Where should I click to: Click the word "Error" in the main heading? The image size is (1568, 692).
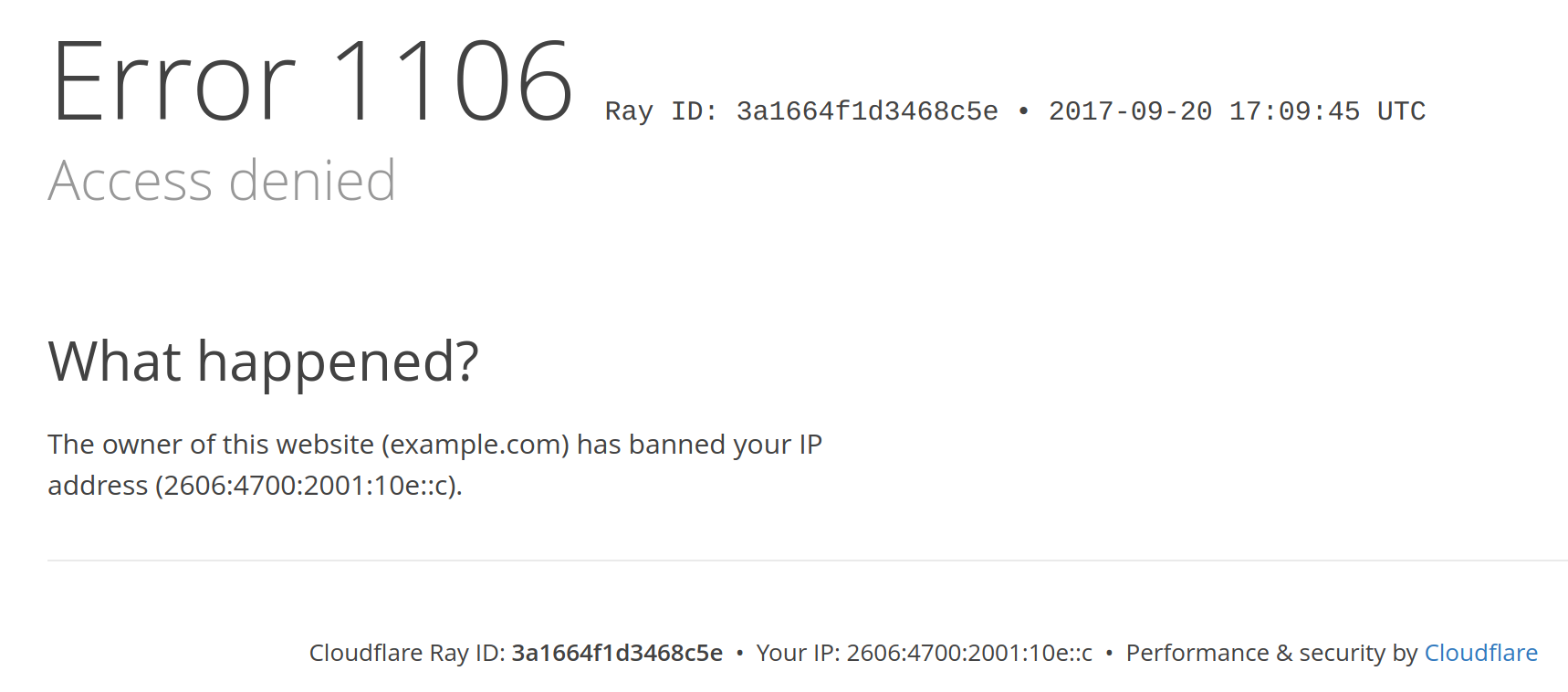coord(173,82)
